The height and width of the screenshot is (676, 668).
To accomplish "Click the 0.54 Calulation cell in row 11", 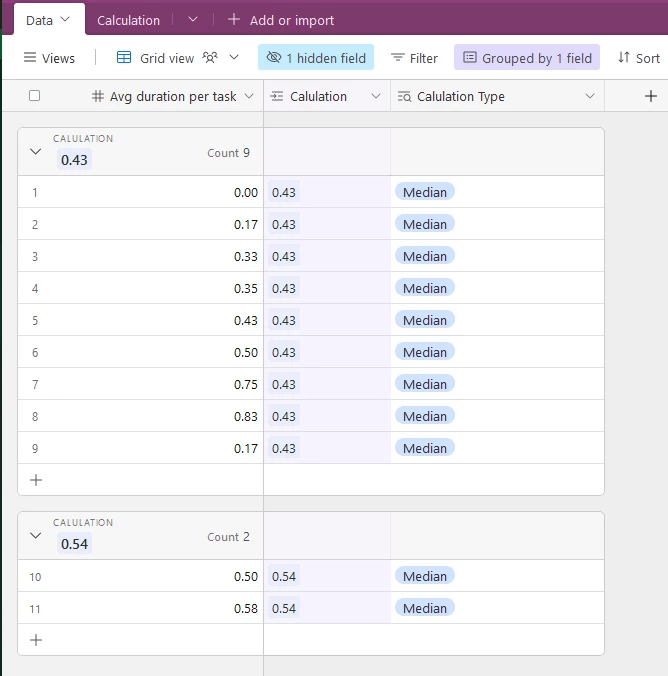I will [327, 608].
